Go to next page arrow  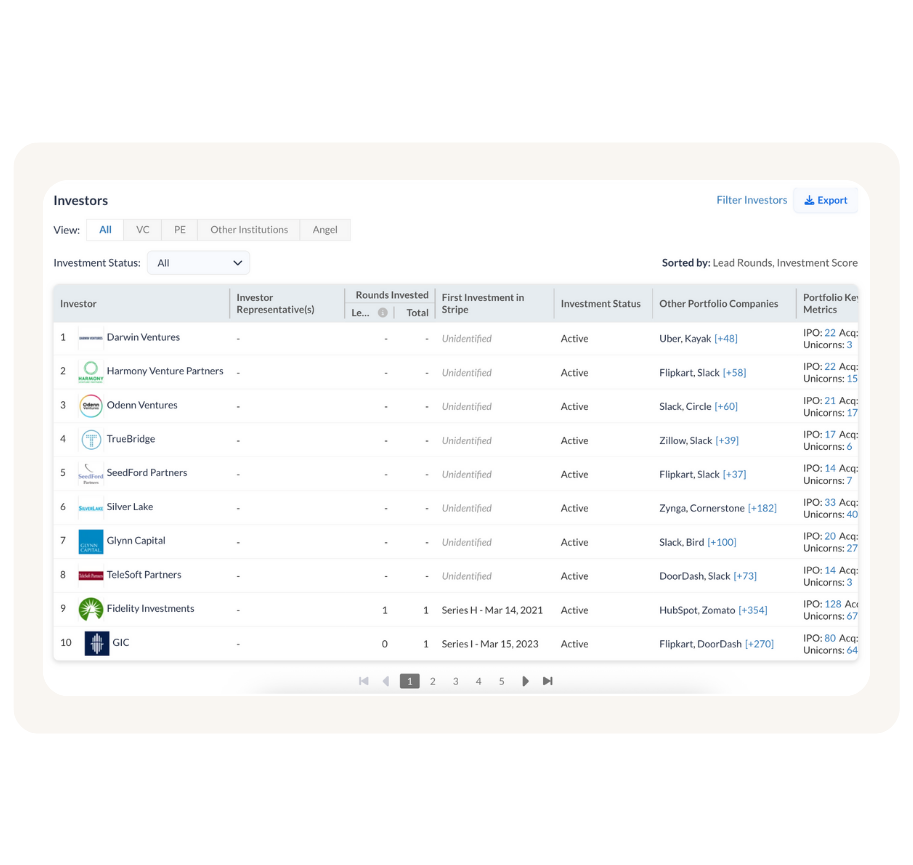coord(525,681)
